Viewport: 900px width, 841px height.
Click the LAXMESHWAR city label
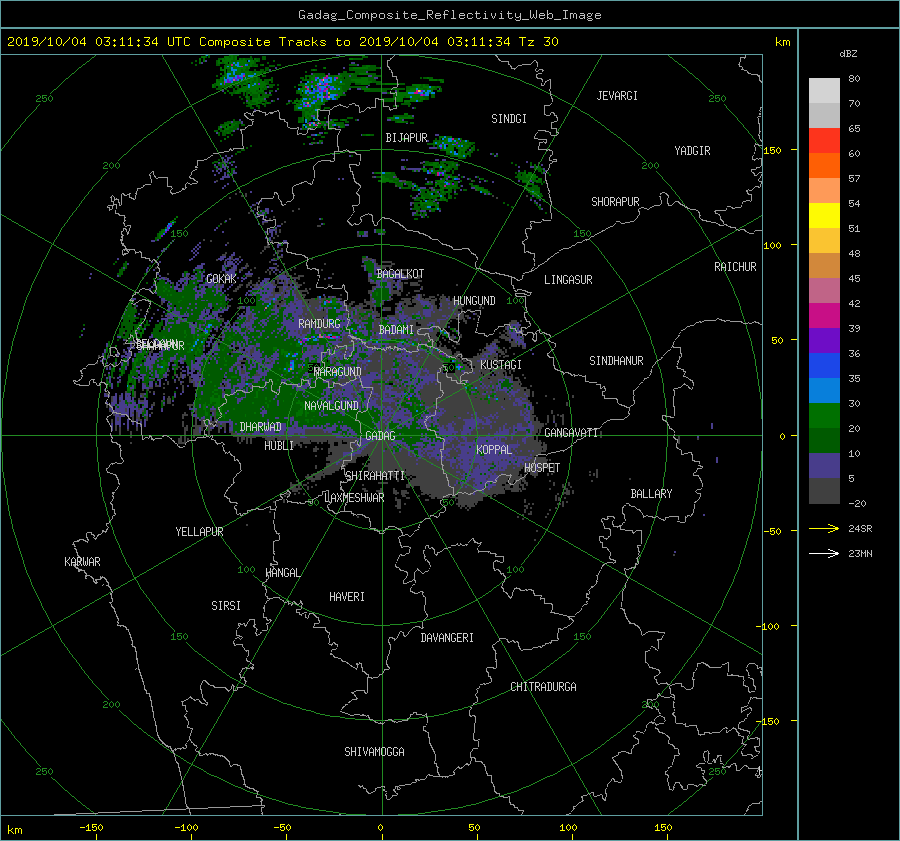354,498
